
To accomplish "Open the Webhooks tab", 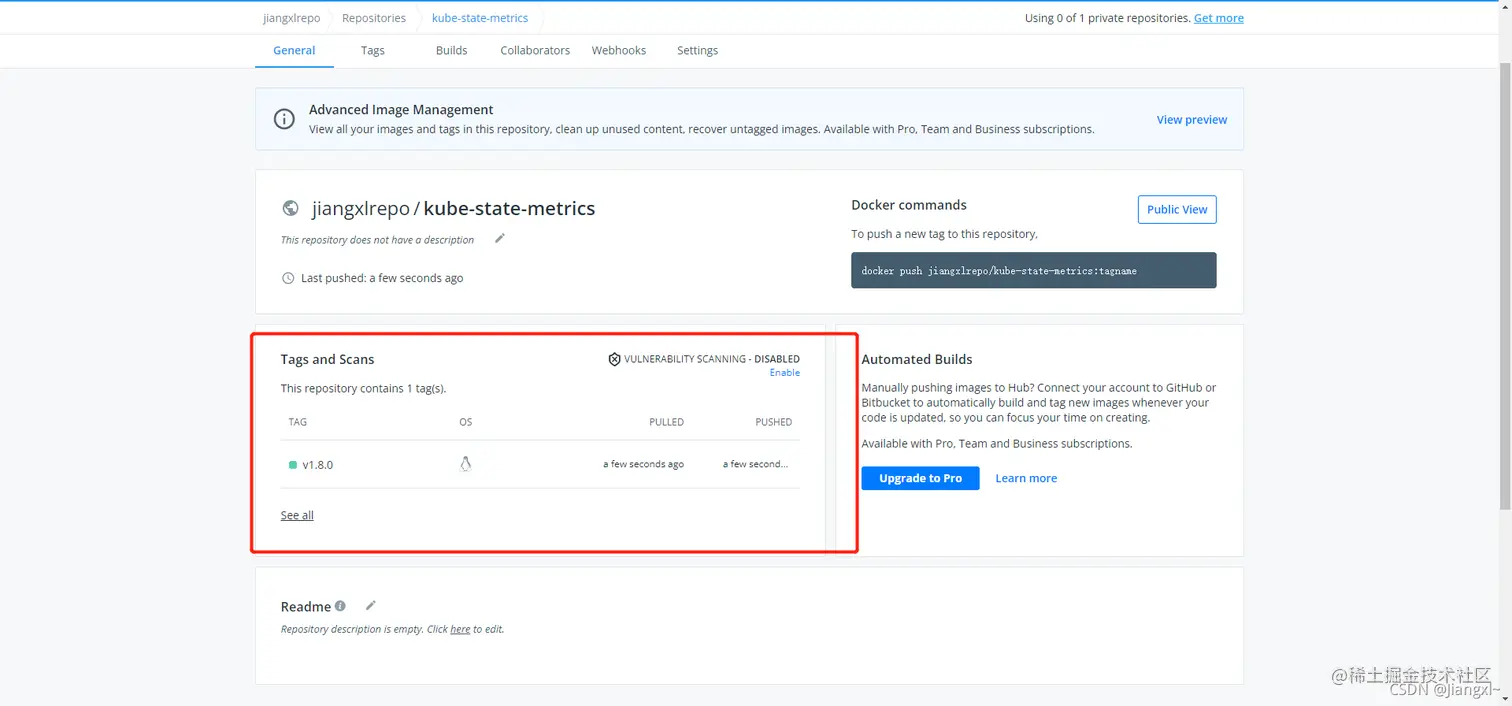I will click(619, 50).
